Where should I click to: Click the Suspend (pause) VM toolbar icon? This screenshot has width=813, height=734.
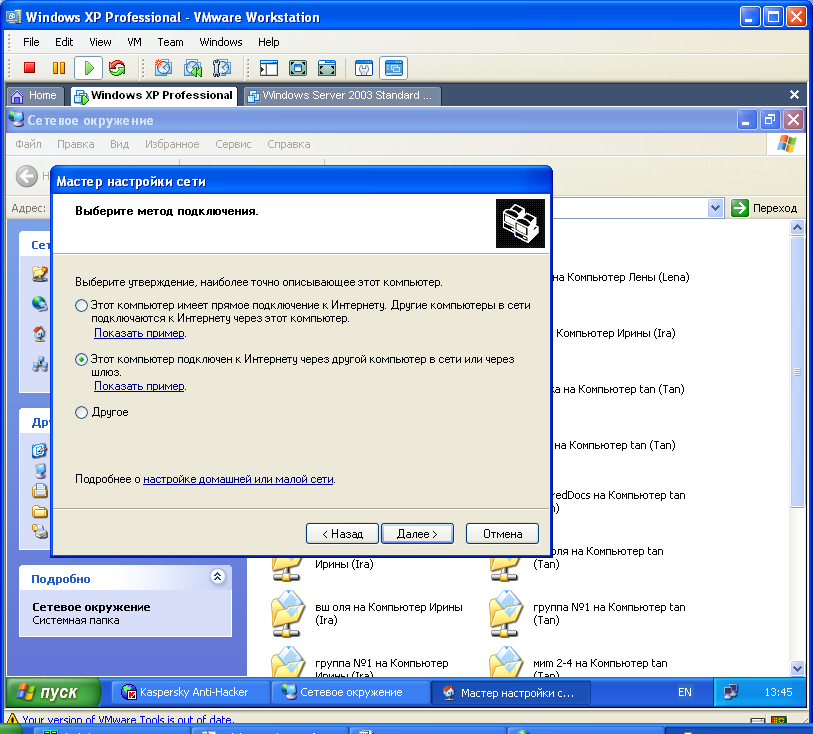point(59,68)
